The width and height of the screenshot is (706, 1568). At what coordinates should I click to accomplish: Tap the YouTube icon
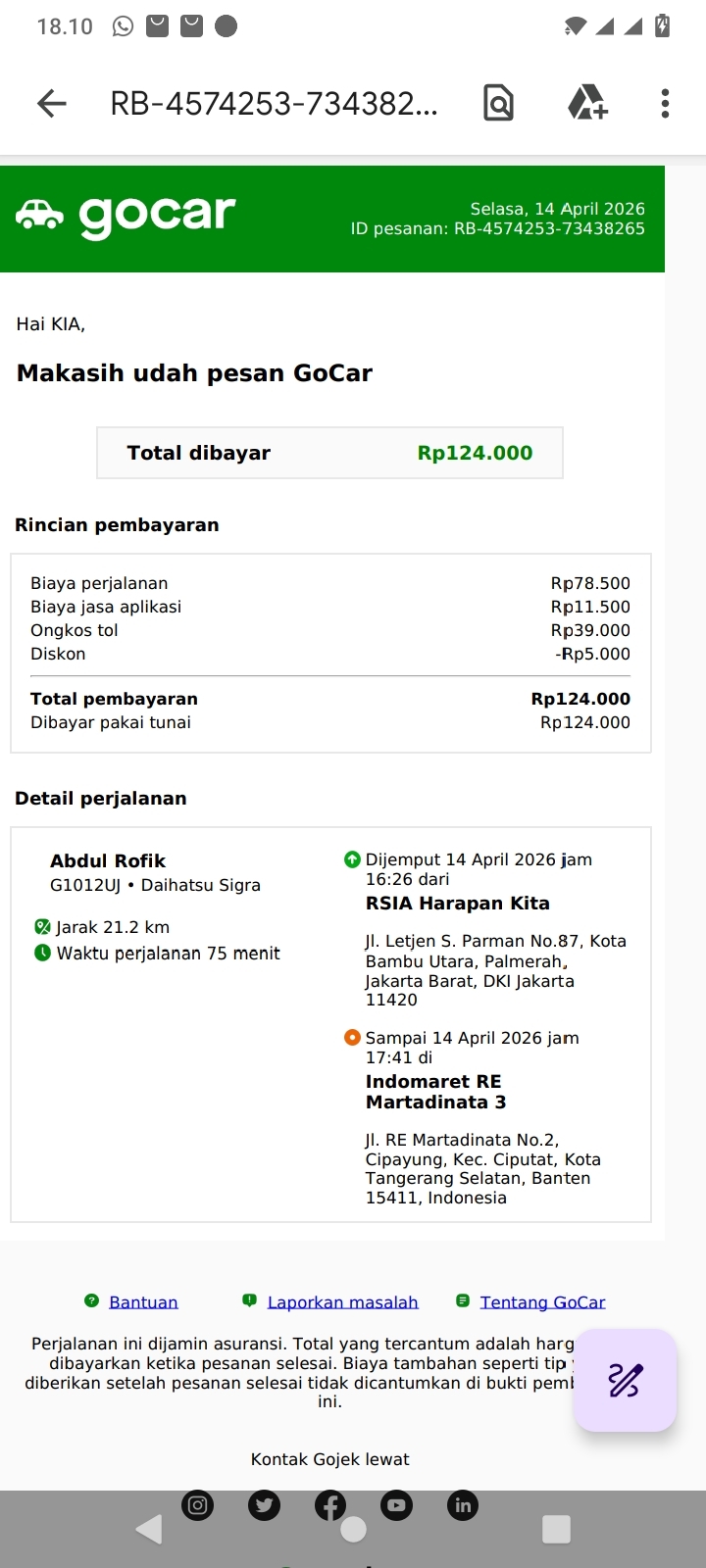click(x=396, y=1505)
